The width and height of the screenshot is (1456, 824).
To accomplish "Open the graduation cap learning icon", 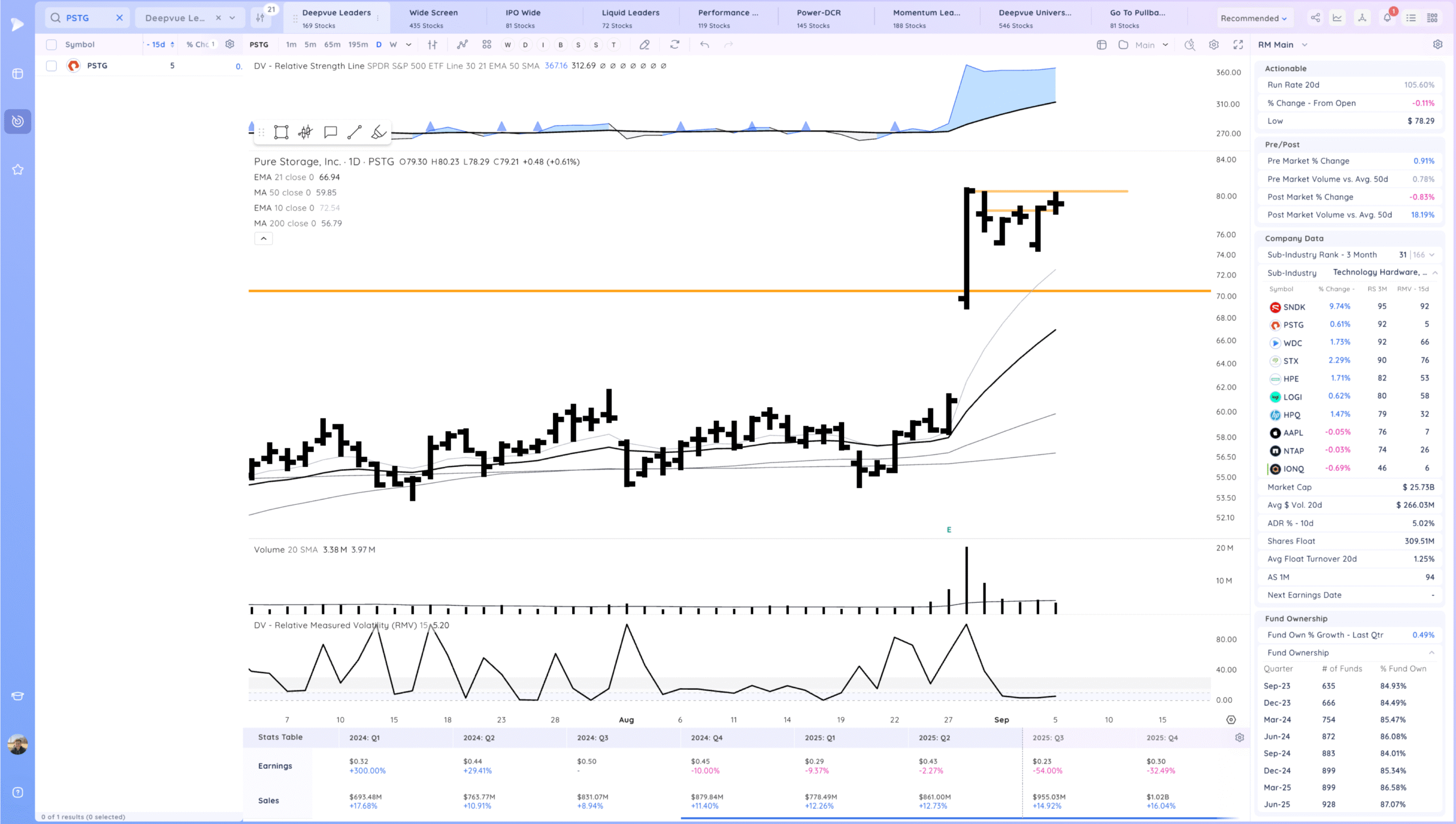I will 18,696.
